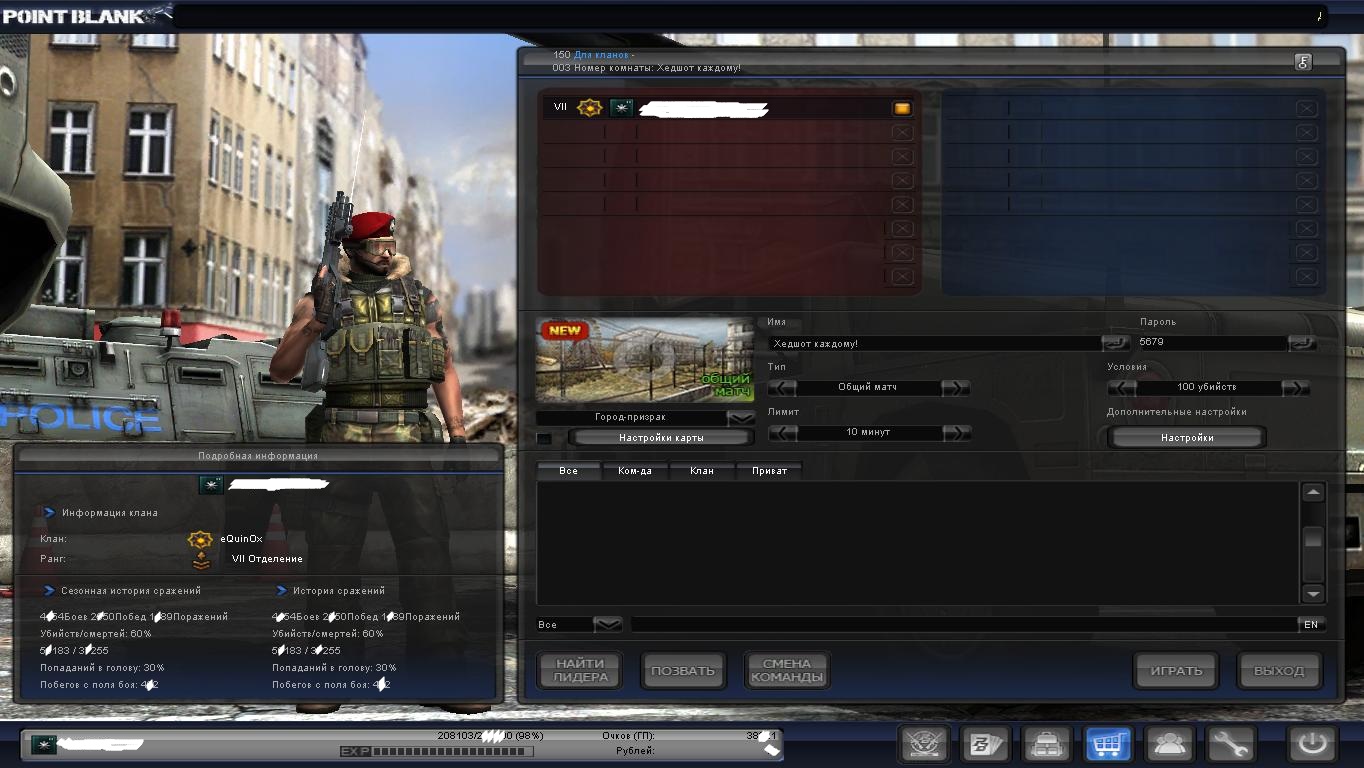Confirm password with the enter icon
This screenshot has width=1364, height=768.
[1302, 343]
